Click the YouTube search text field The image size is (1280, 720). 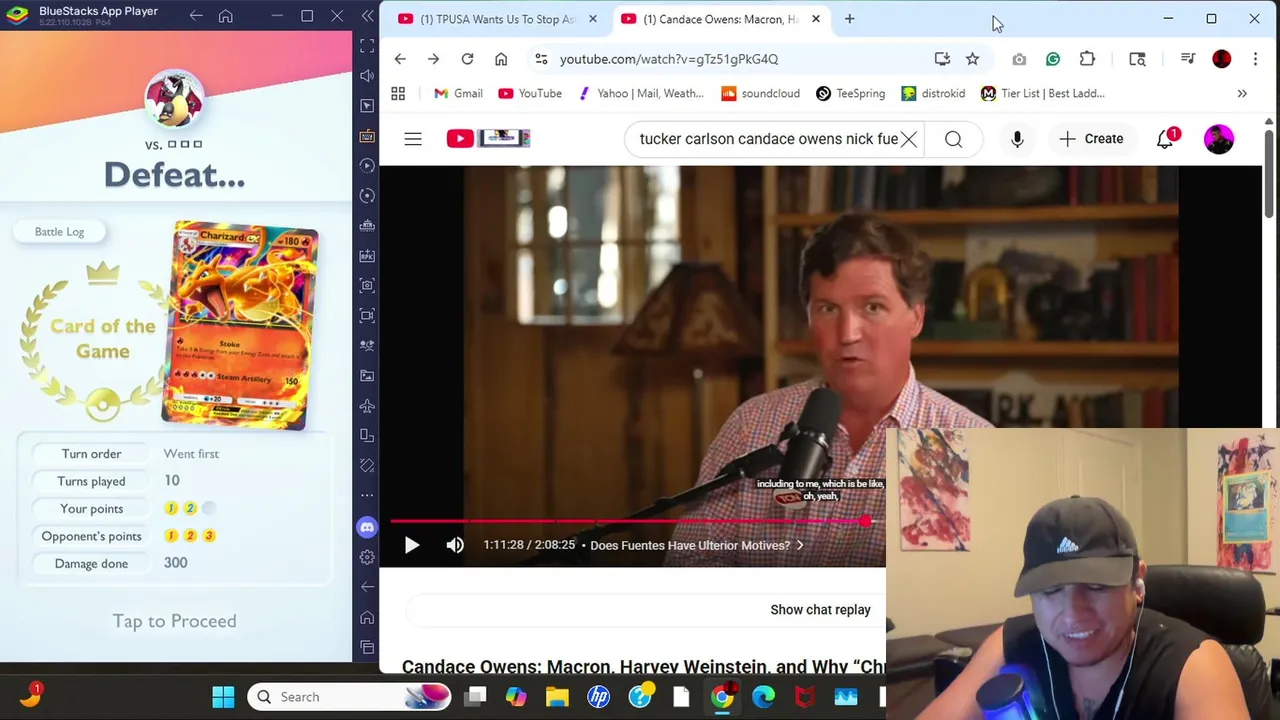(768, 139)
